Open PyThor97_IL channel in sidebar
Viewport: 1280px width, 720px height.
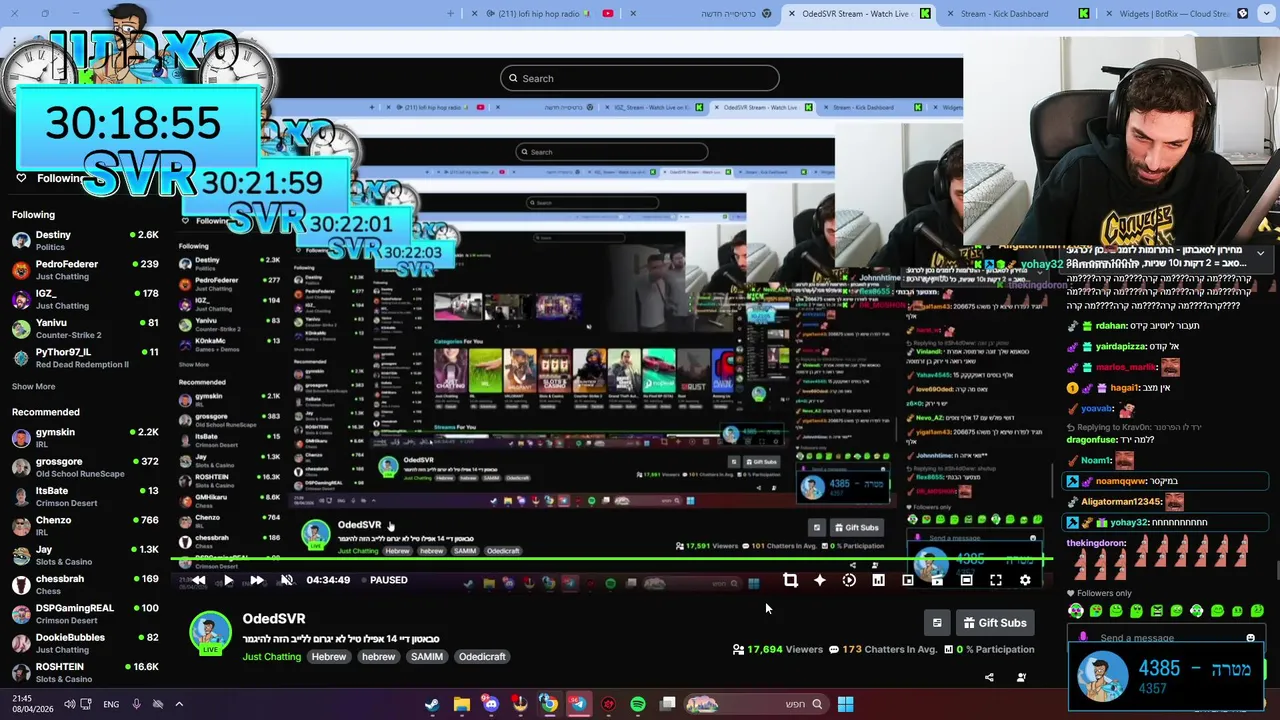85,358
